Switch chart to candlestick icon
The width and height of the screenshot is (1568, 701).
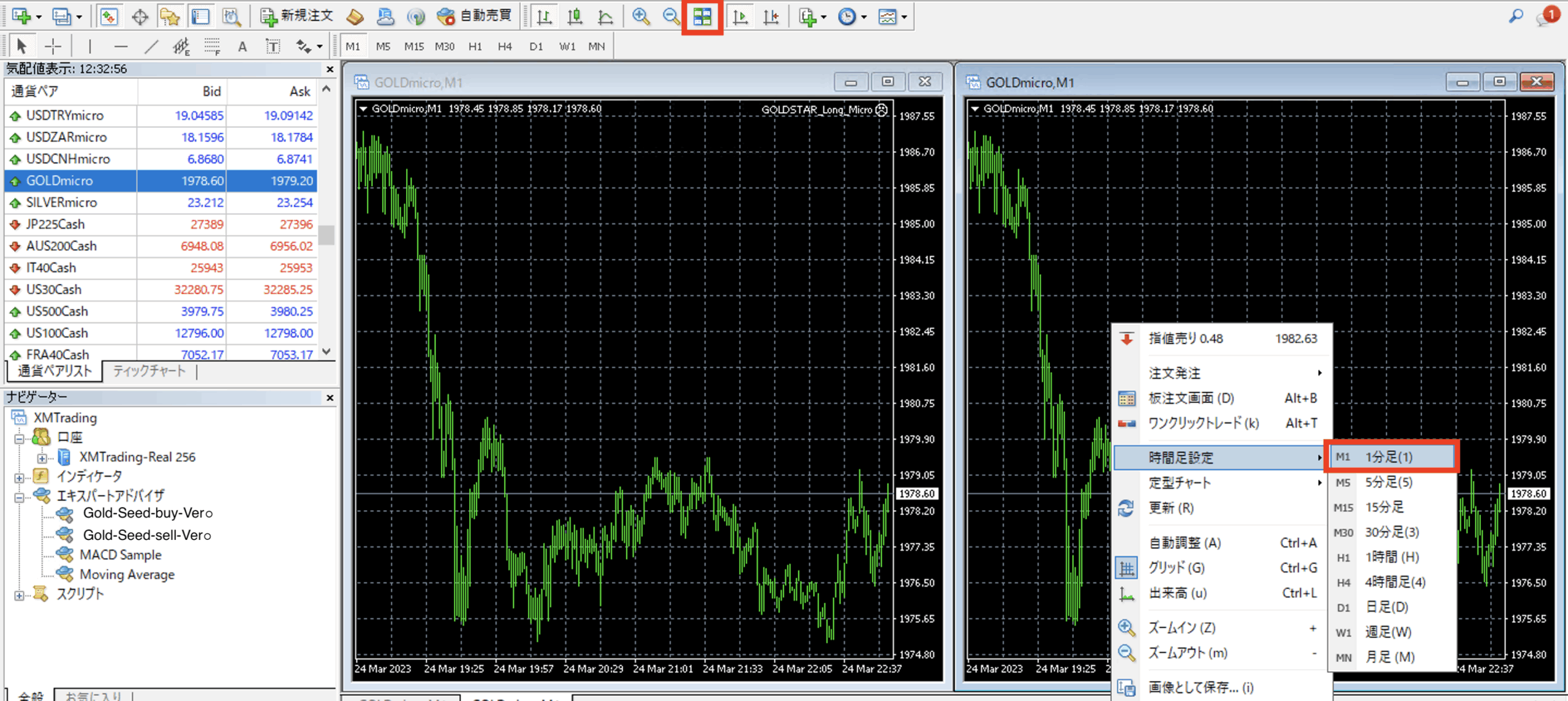pos(575,17)
